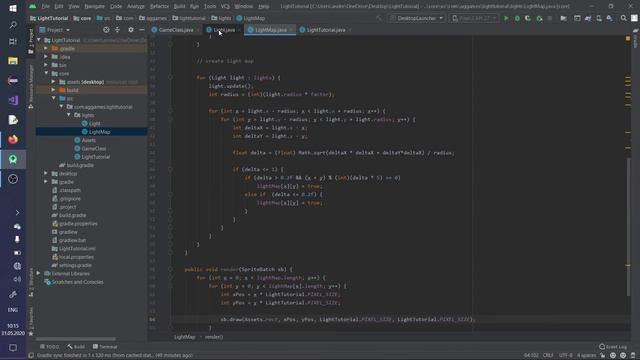The image size is (640, 360).
Task: Click the lights breadcrumb in navigation bar
Action: tap(222, 18)
